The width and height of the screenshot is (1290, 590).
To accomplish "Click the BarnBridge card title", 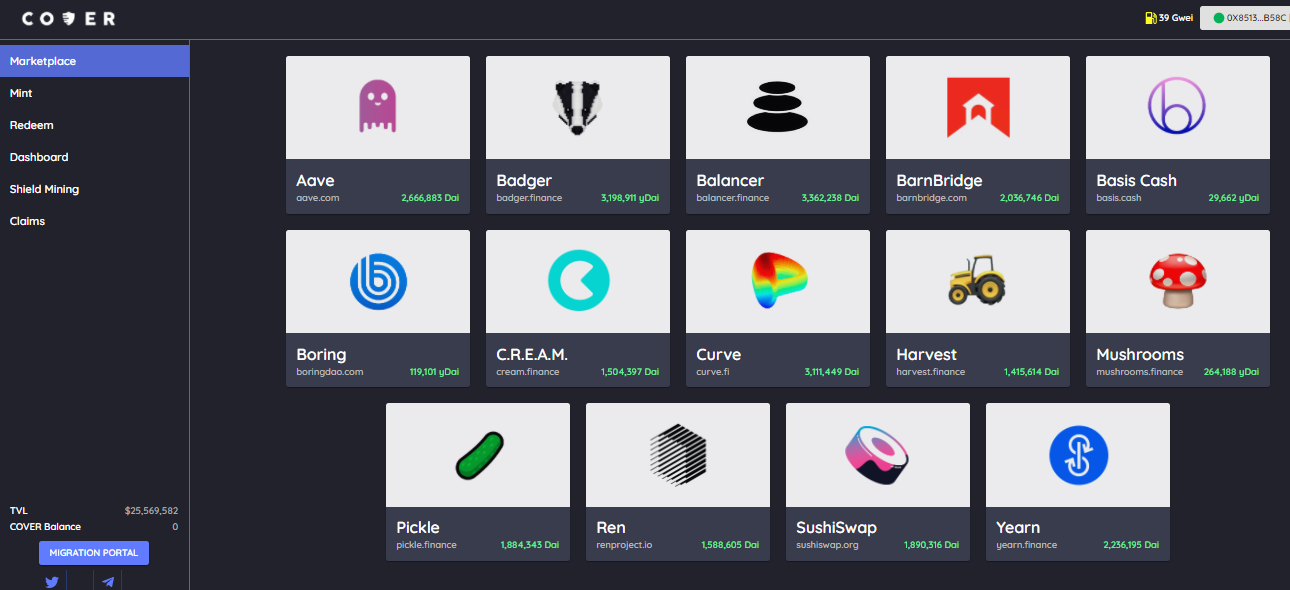I will tap(939, 181).
